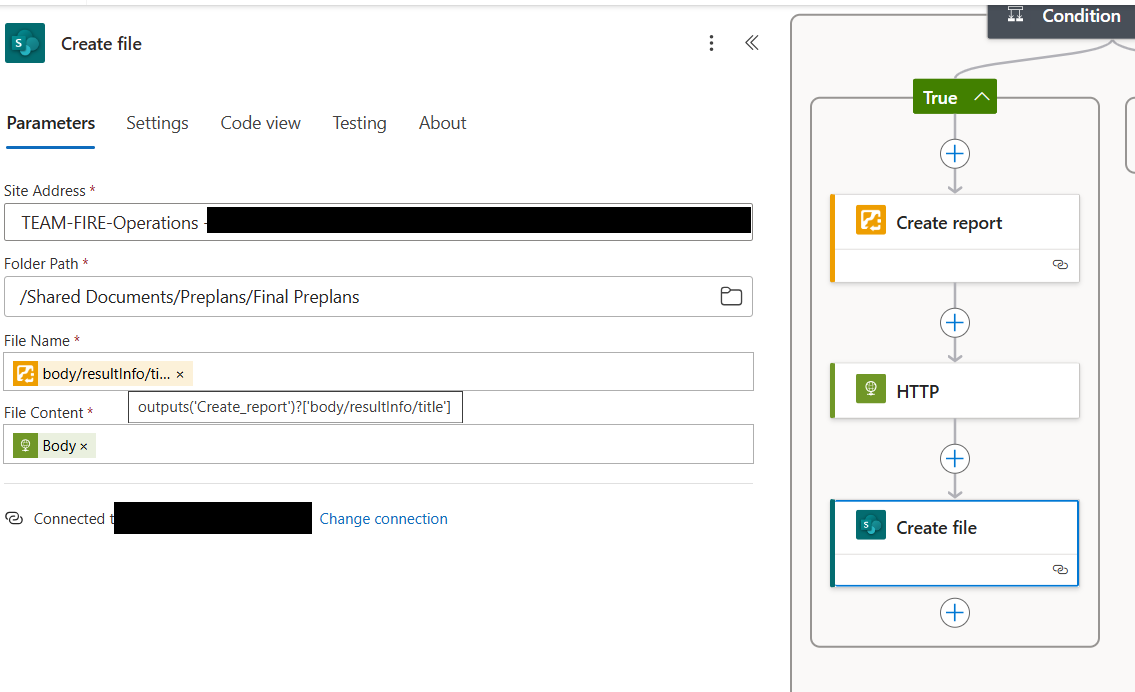
Task: Switch to the Code view tab
Action: [260, 122]
